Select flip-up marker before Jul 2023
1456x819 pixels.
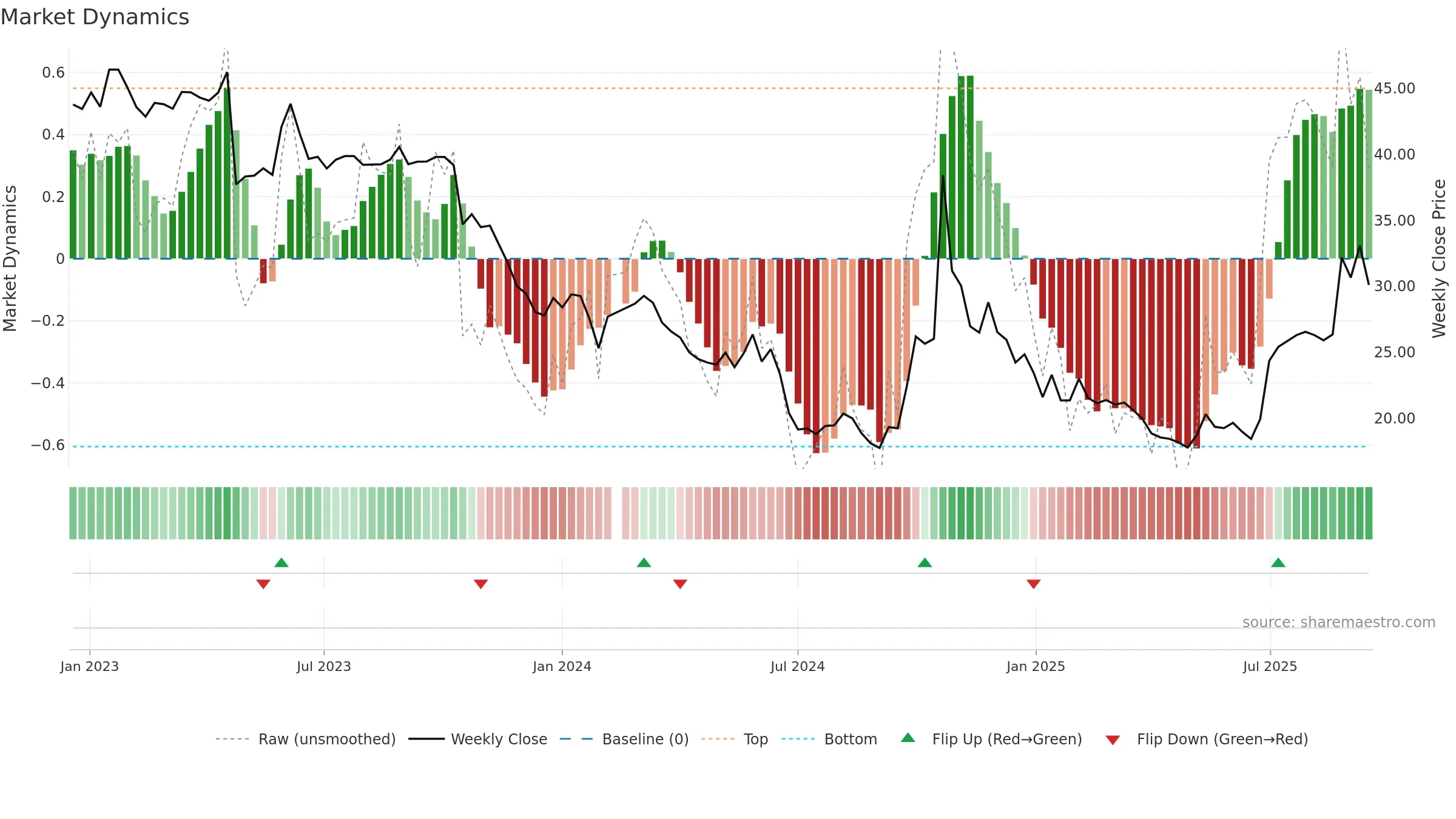click(281, 562)
